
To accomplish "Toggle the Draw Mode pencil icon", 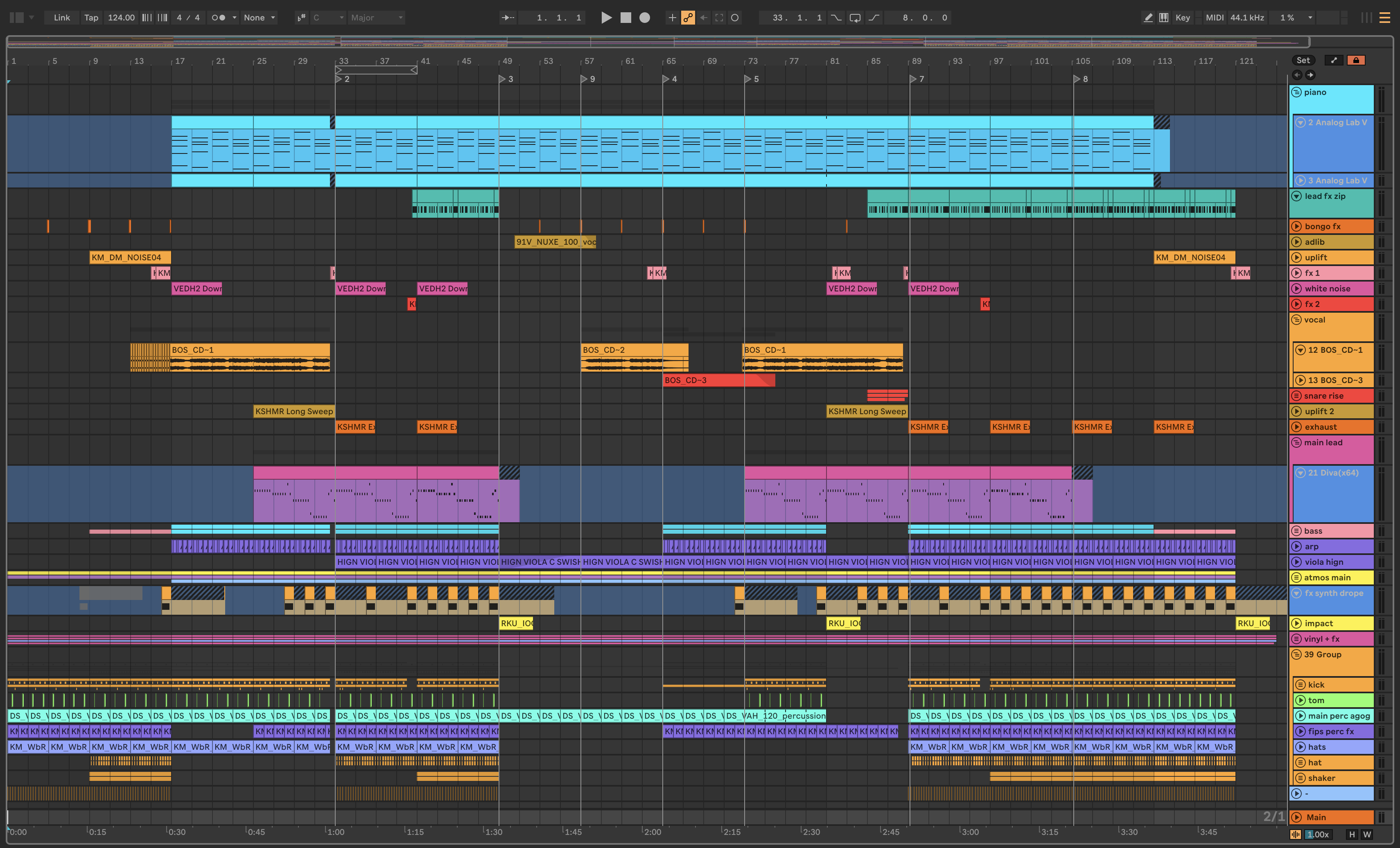I will tap(1148, 18).
